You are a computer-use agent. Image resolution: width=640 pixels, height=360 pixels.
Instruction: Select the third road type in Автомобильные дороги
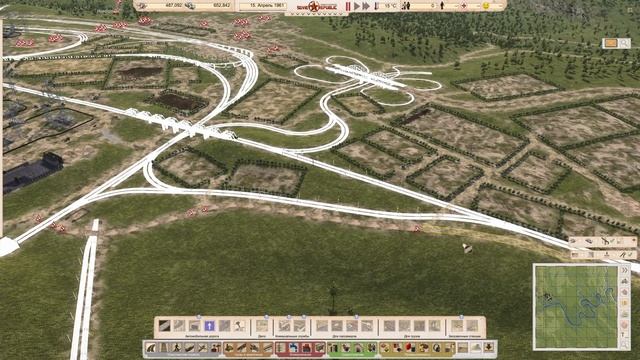tap(194, 326)
